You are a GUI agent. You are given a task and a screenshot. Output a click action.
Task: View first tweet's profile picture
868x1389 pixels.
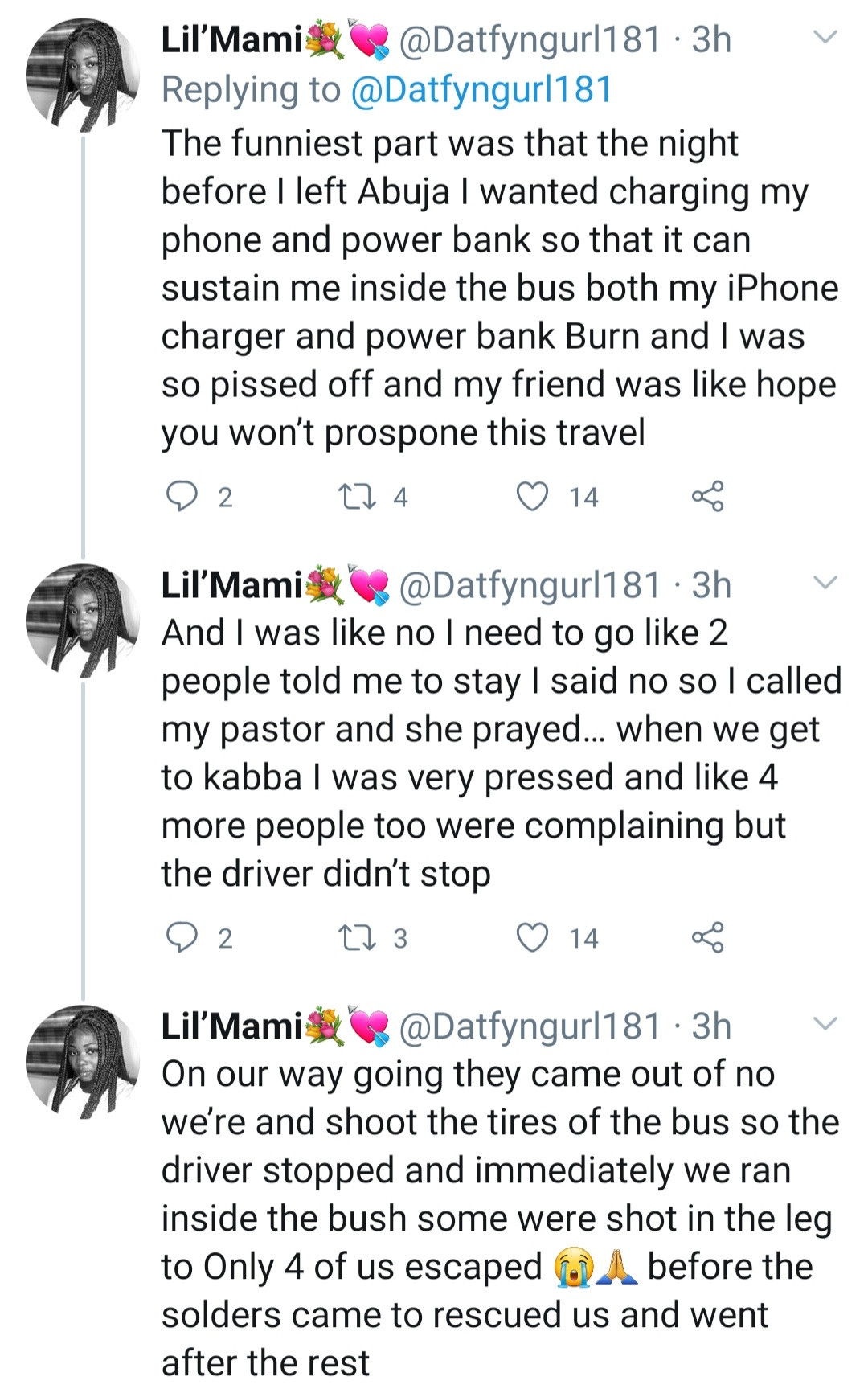[81, 75]
